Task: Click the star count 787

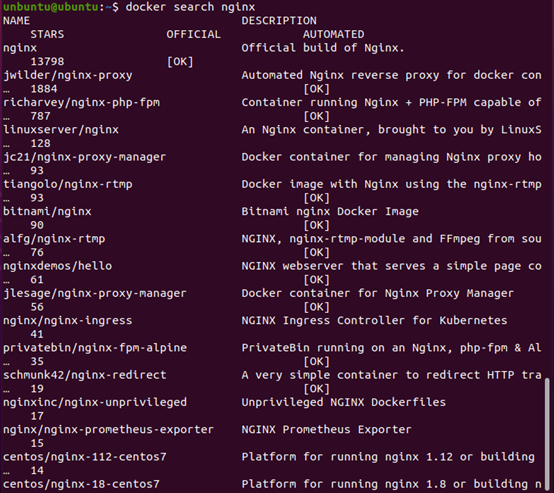Action: [41, 116]
